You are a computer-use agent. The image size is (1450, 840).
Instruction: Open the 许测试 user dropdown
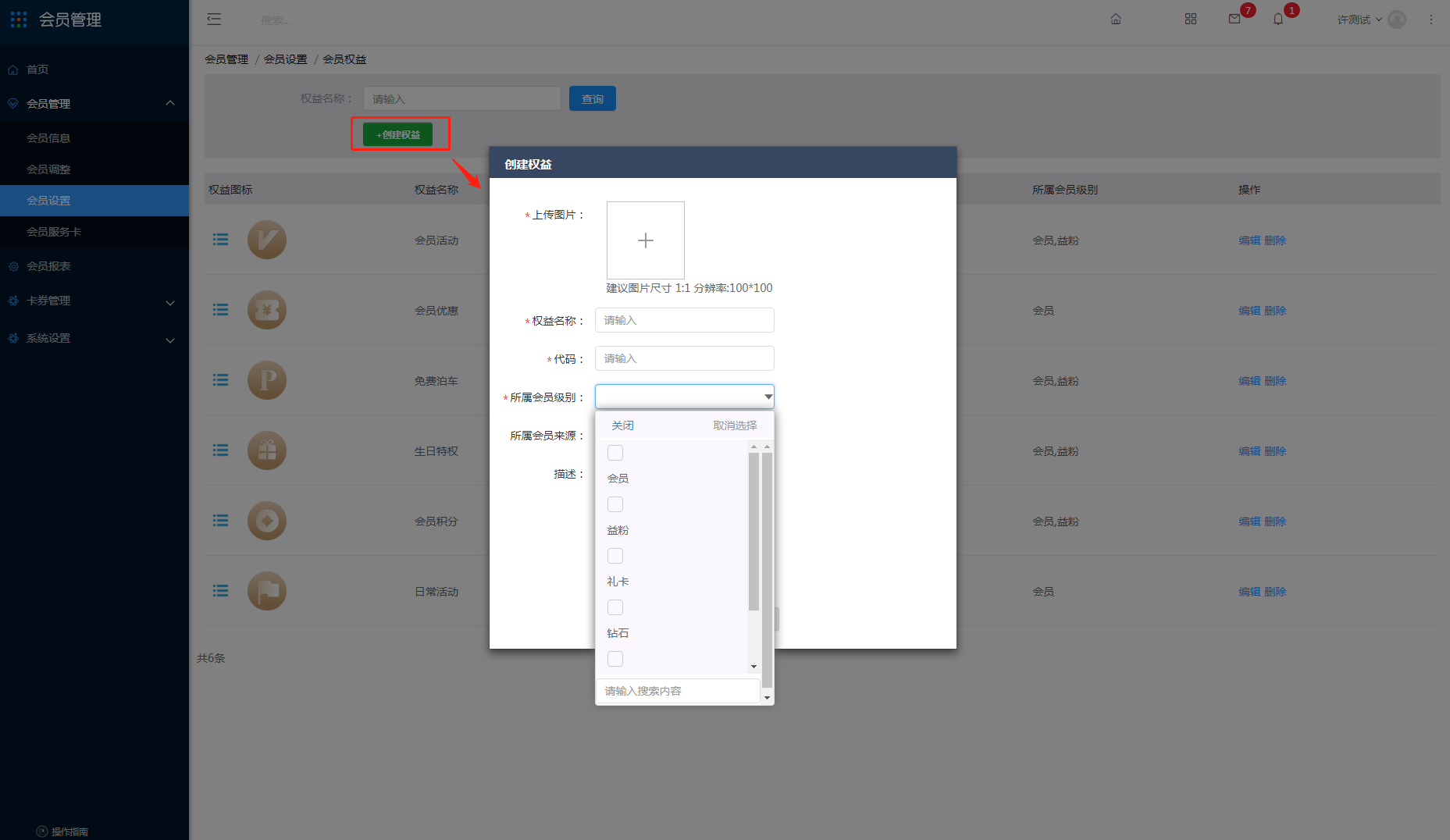pos(1359,20)
